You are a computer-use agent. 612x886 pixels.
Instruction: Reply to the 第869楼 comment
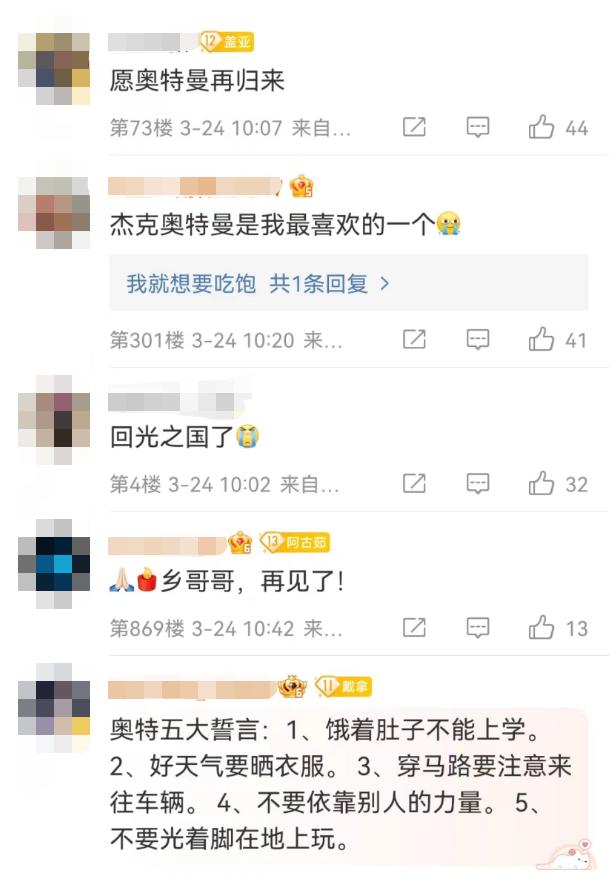[478, 628]
